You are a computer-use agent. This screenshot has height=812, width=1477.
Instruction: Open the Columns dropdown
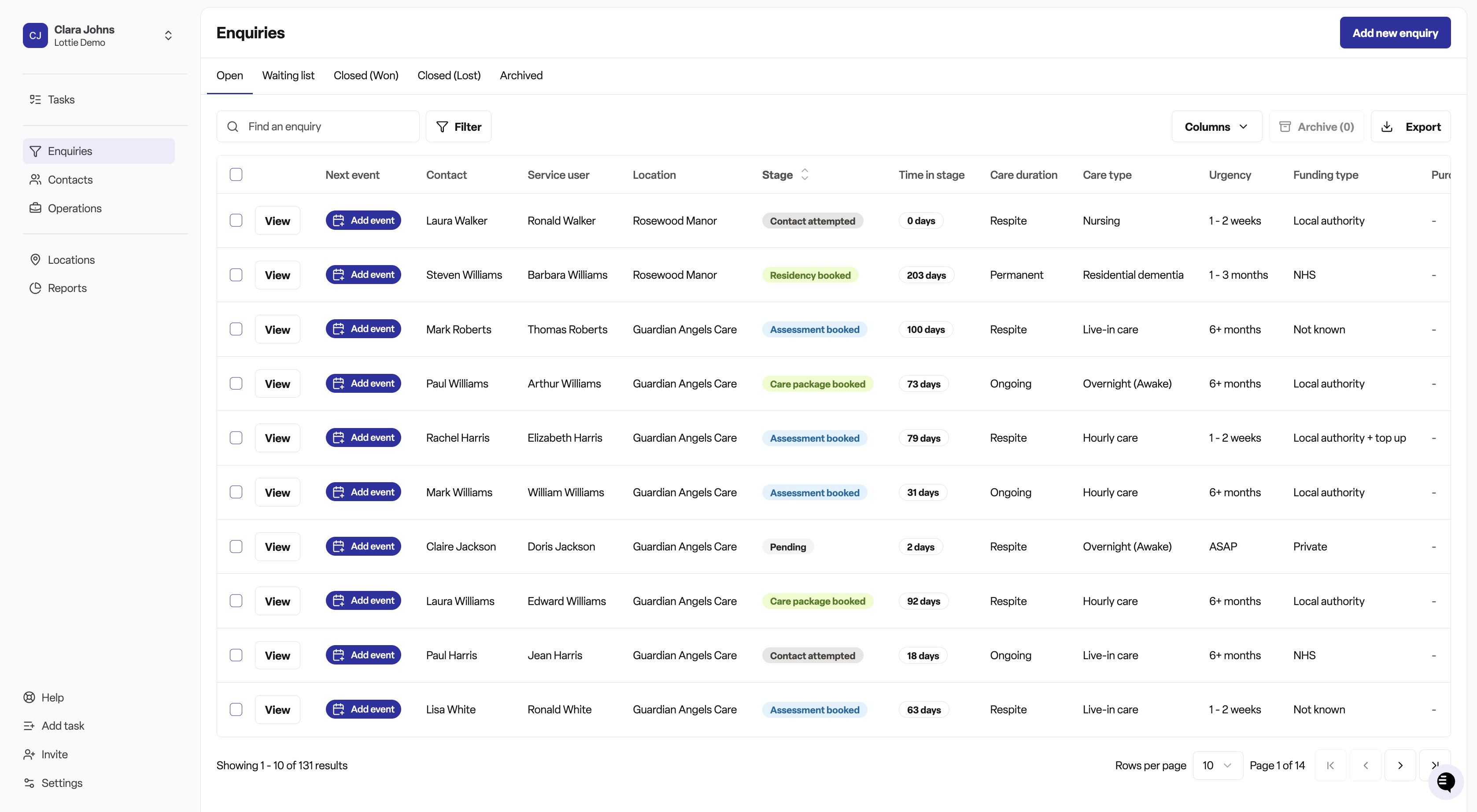(x=1217, y=127)
